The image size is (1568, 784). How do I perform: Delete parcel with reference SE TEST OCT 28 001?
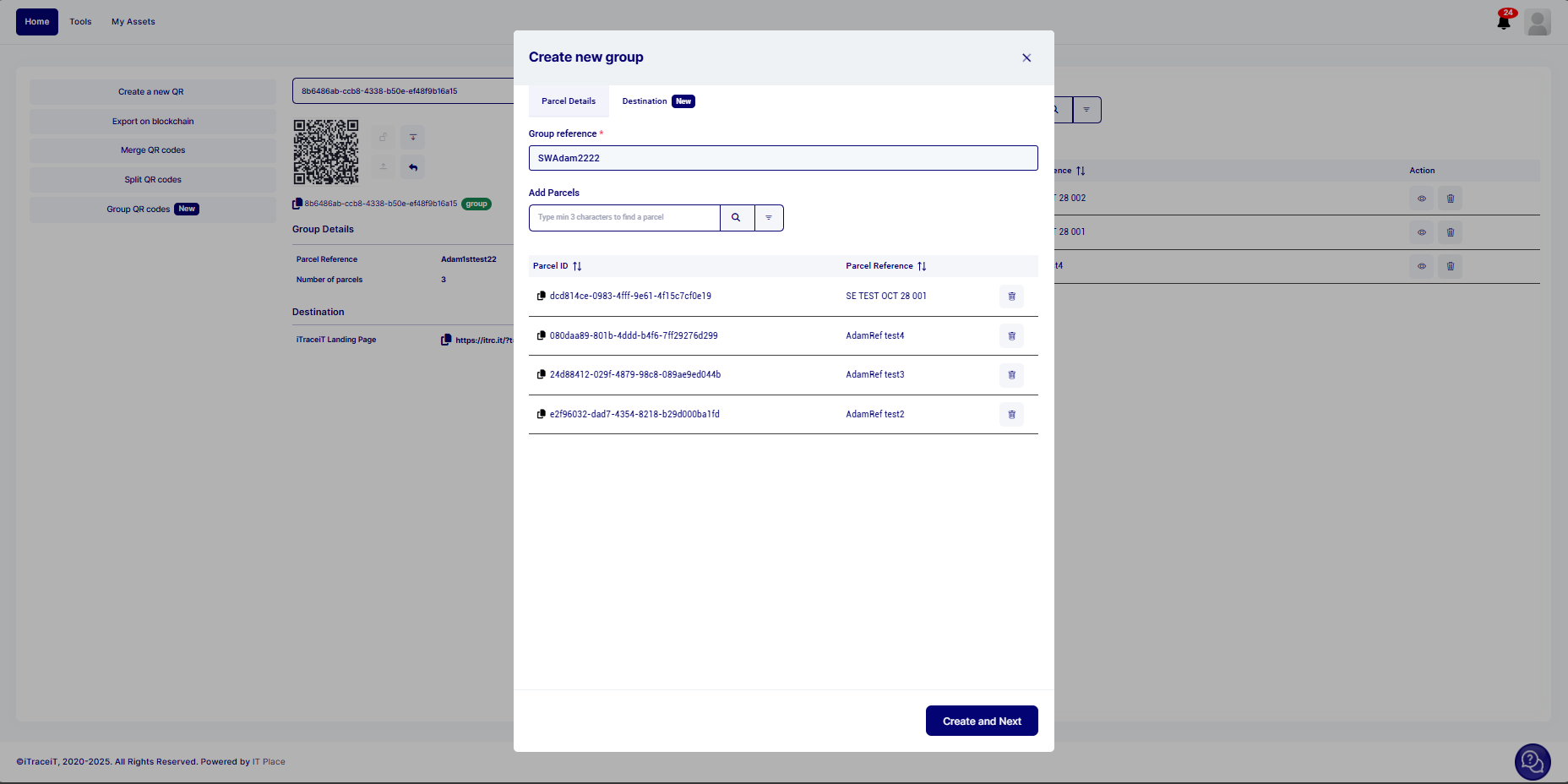point(1011,297)
